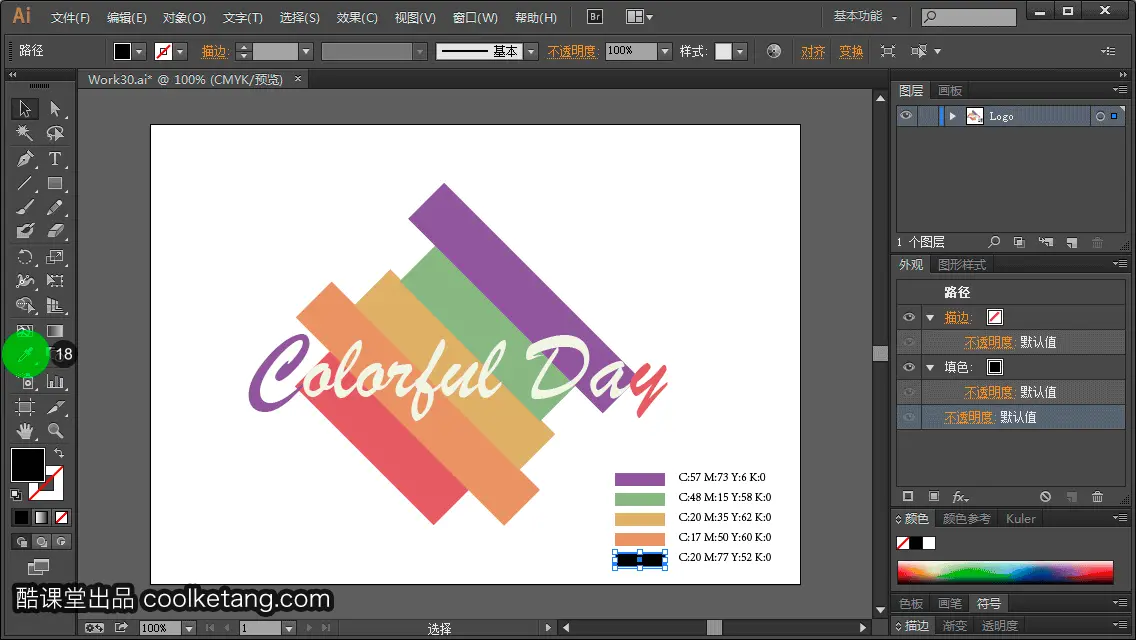Click the Add New Effect fx button

click(960, 496)
